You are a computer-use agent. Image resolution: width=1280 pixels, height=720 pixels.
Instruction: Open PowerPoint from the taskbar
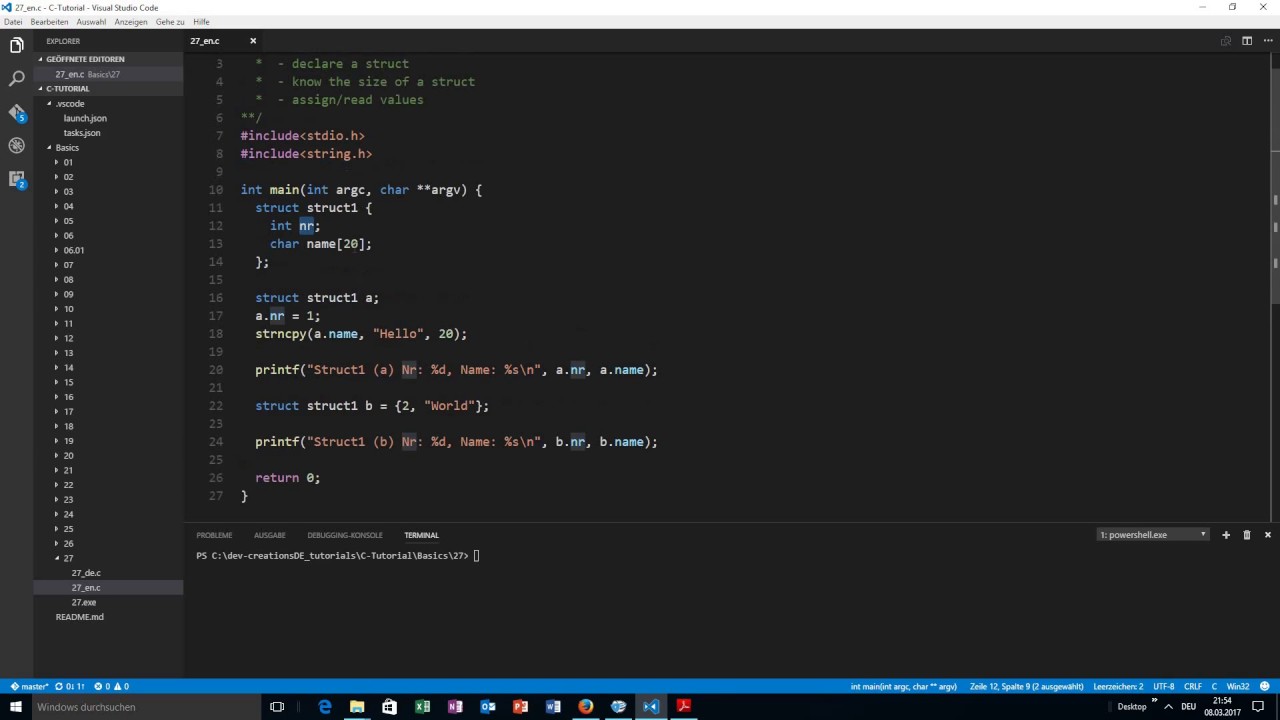pyautogui.click(x=520, y=706)
